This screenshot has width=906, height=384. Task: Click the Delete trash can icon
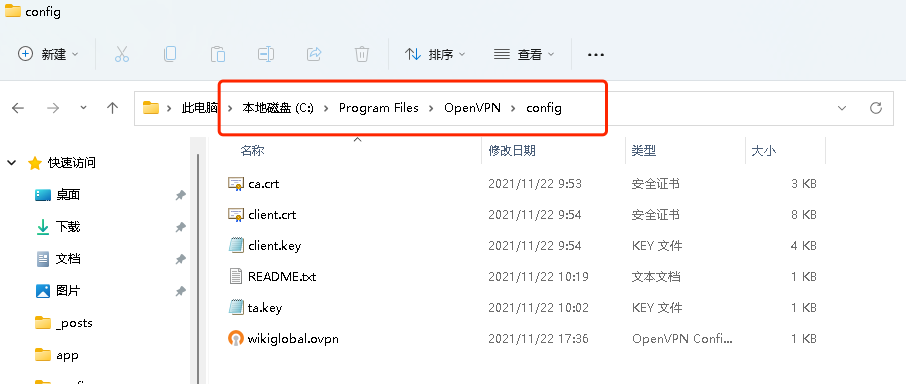[362, 54]
